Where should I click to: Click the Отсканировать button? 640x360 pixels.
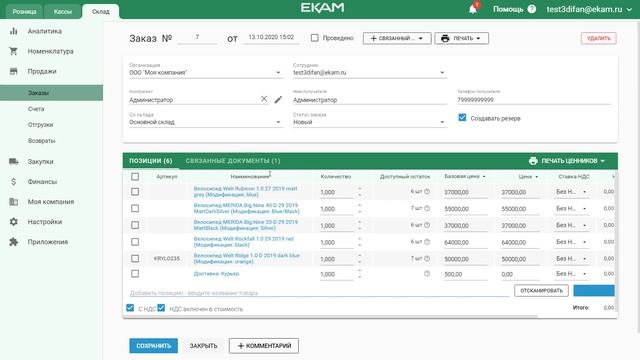(541, 291)
